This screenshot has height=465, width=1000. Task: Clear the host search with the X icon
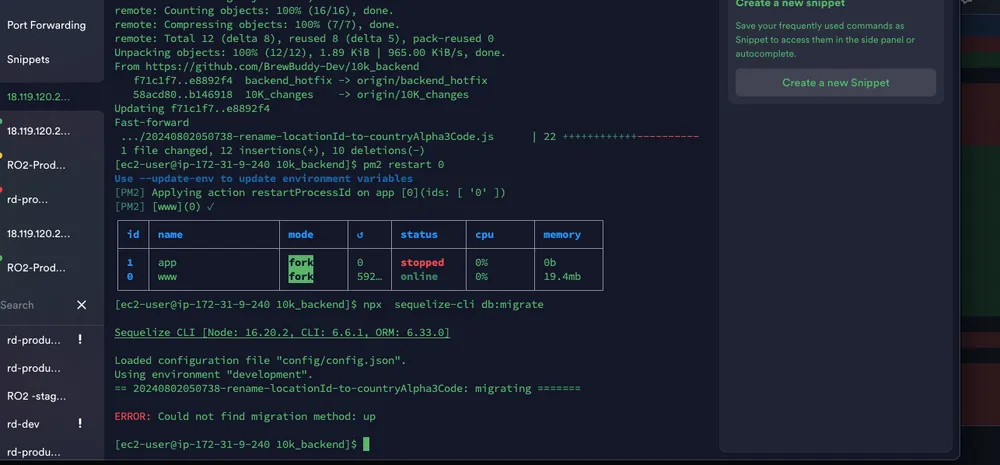82,305
